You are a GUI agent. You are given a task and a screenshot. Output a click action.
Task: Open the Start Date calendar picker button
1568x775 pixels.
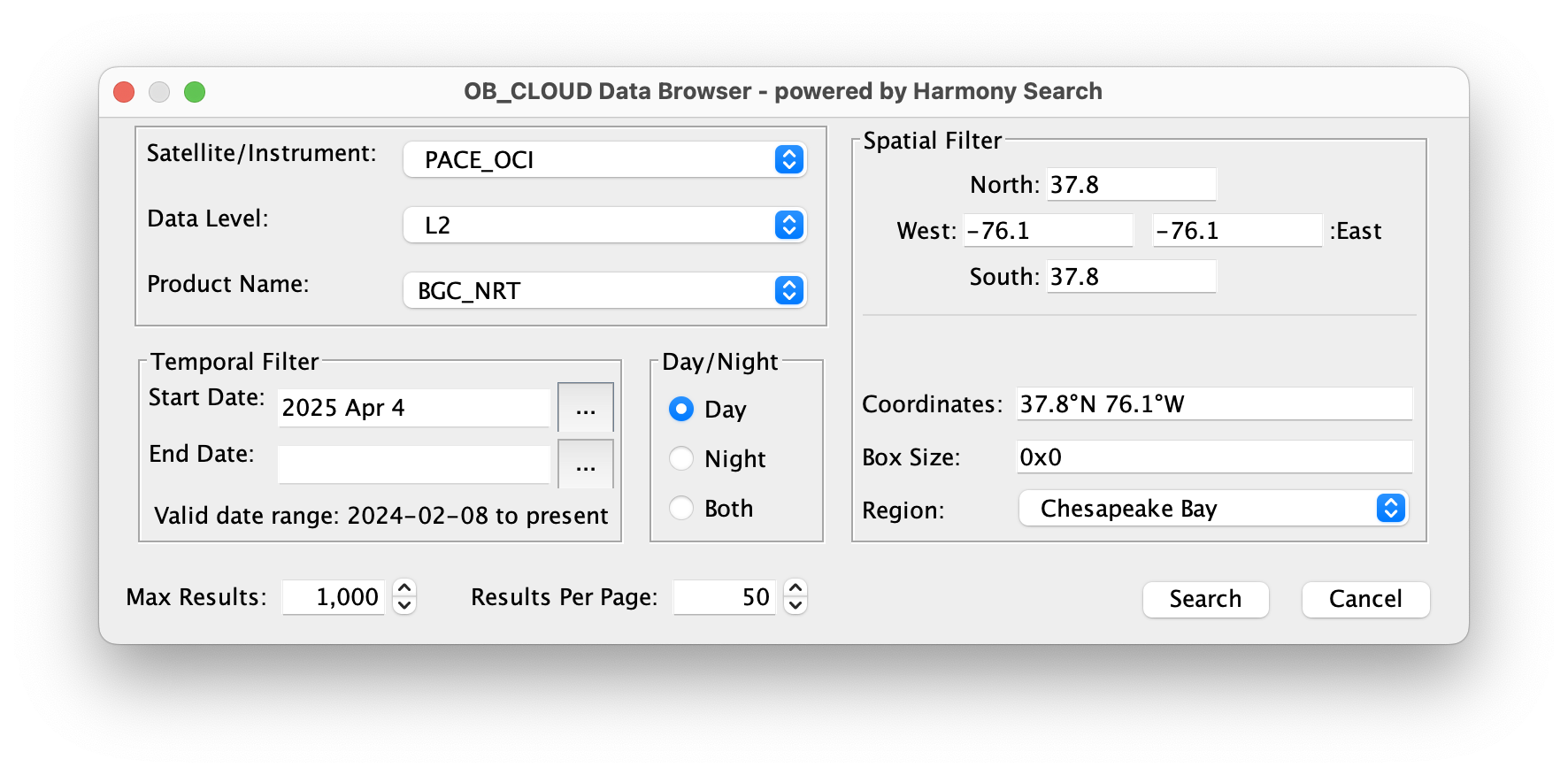[x=586, y=408]
